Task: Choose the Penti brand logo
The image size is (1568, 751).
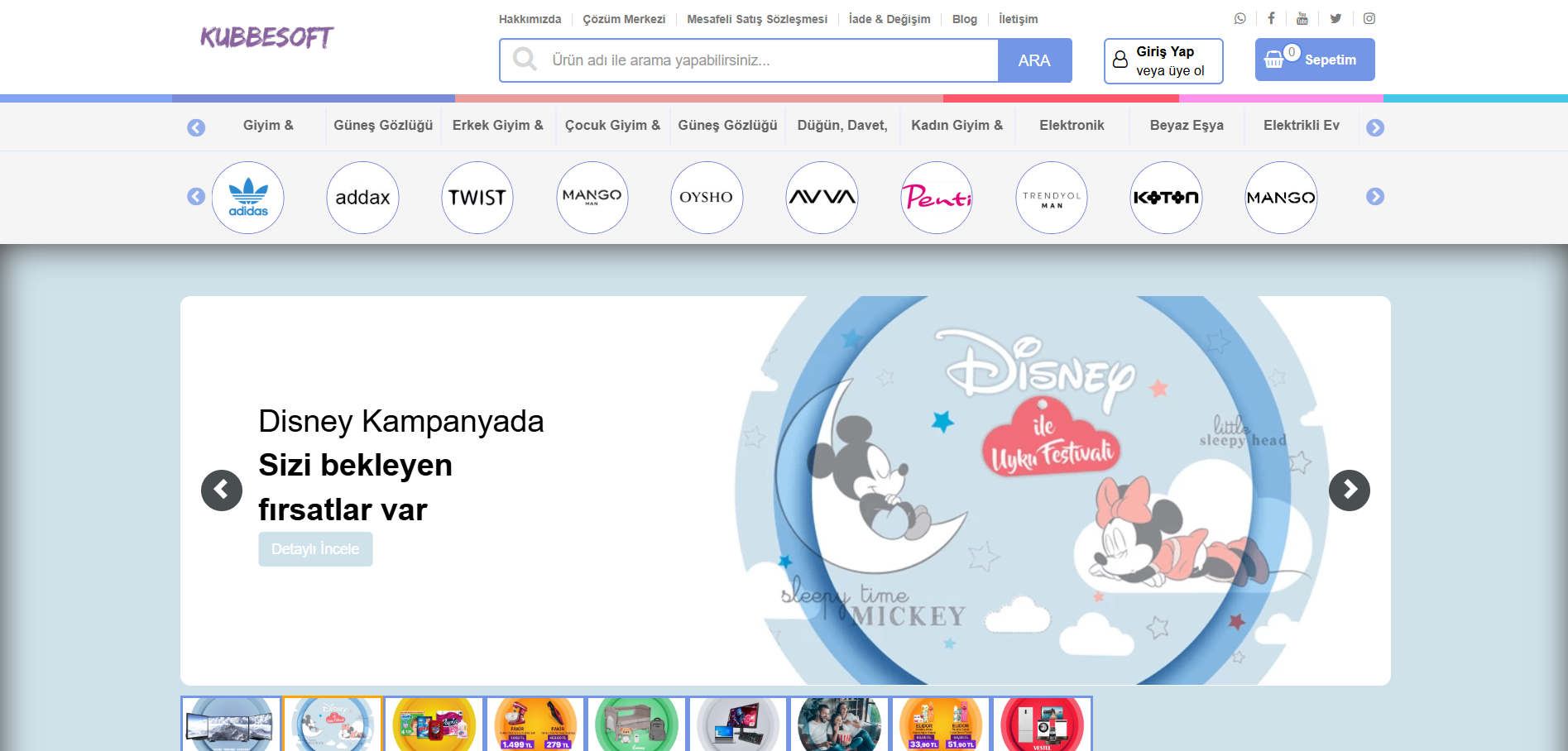Action: coord(937,198)
